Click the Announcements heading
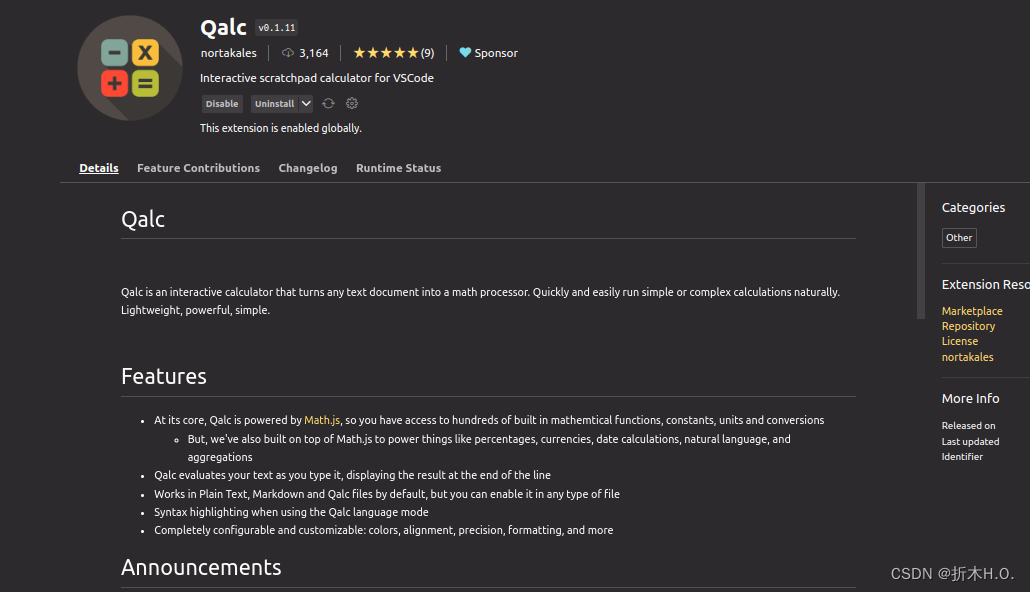 click(x=201, y=567)
